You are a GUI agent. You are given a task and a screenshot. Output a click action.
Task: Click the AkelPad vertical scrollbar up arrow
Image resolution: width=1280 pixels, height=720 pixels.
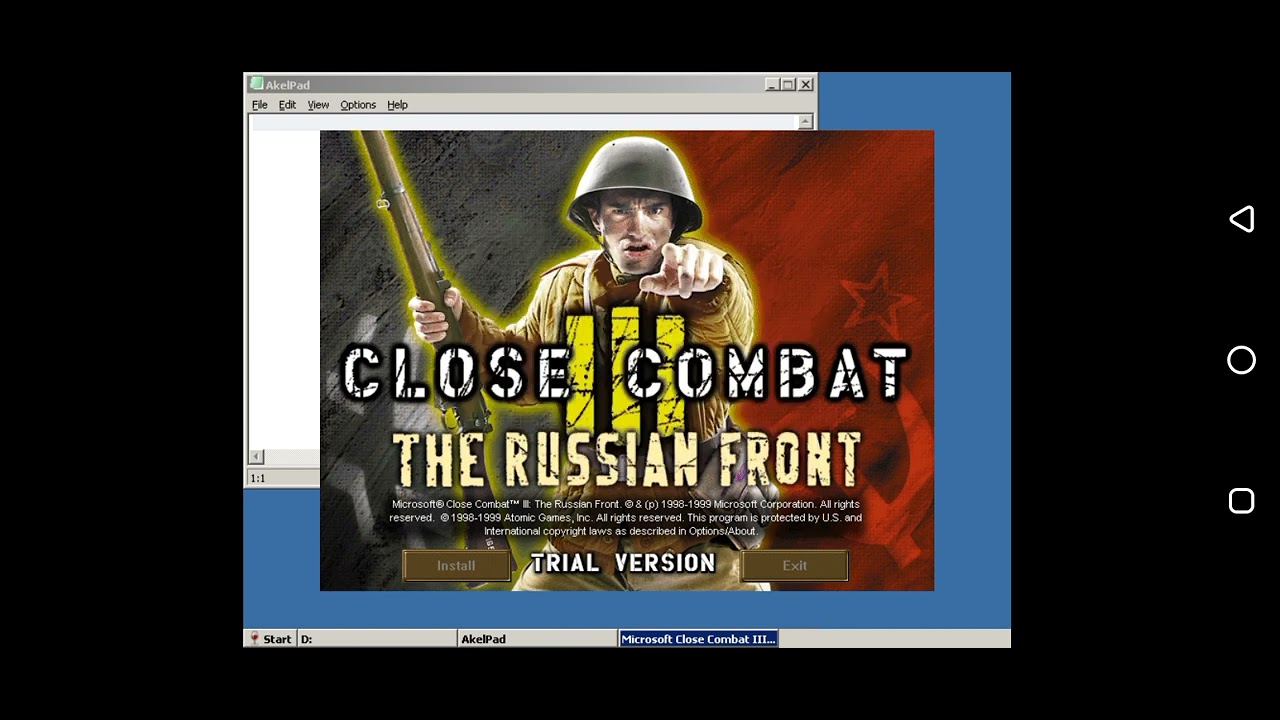[x=806, y=122]
